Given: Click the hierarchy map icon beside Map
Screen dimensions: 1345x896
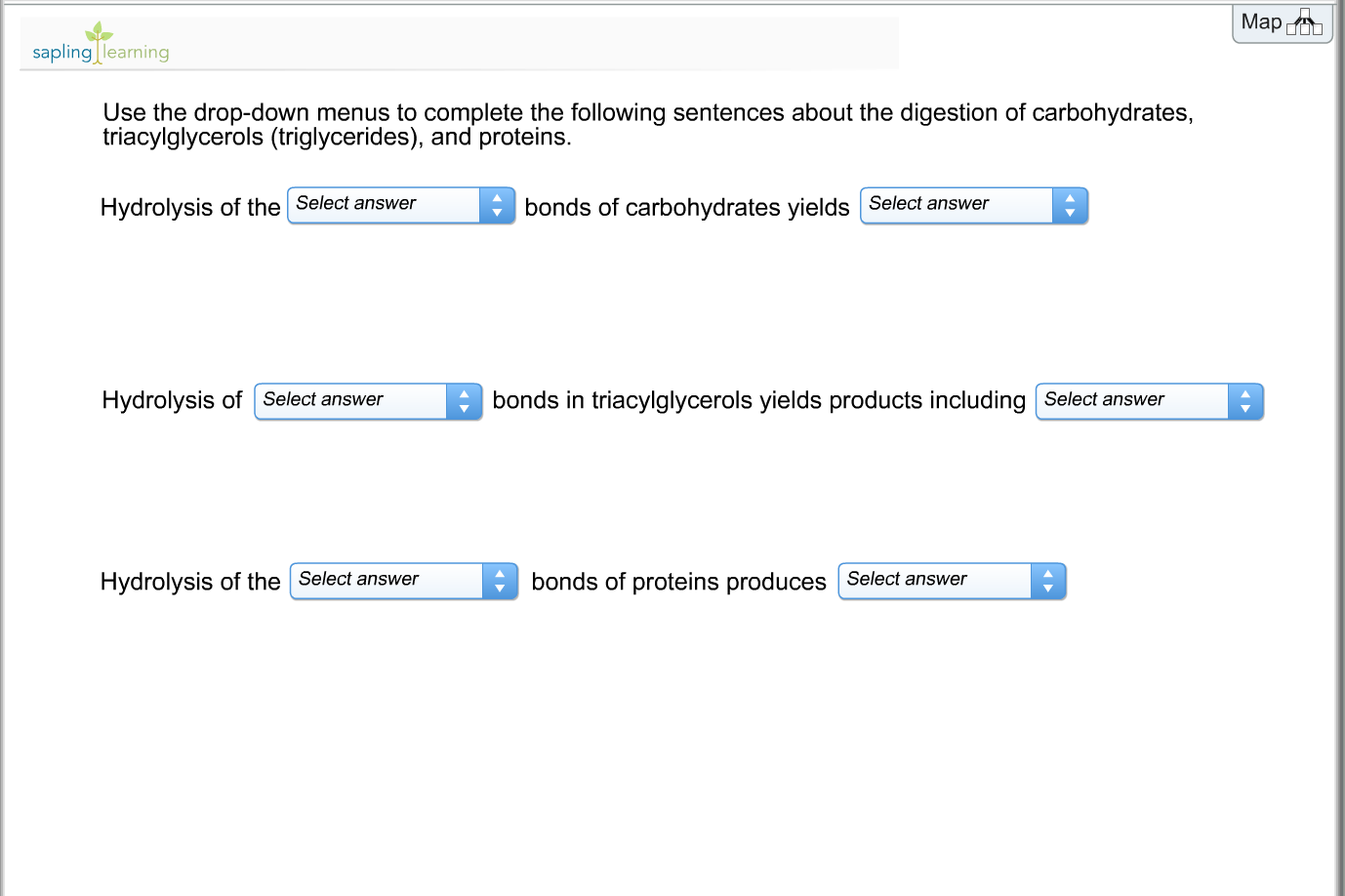Looking at the screenshot, I should [x=1306, y=22].
